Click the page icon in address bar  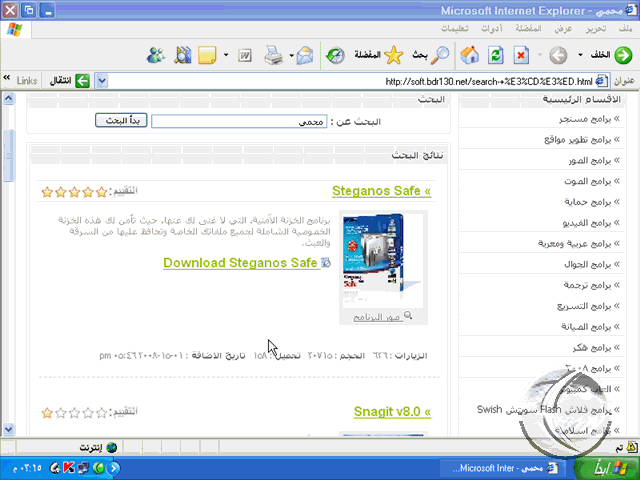(601, 81)
